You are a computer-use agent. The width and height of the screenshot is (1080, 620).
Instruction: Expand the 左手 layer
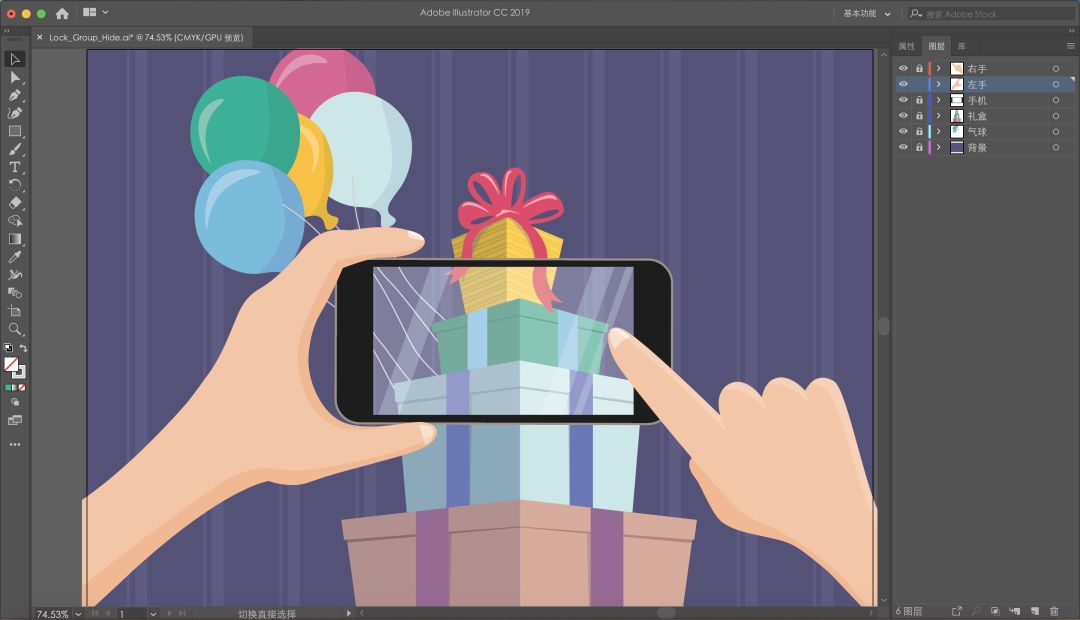click(938, 84)
